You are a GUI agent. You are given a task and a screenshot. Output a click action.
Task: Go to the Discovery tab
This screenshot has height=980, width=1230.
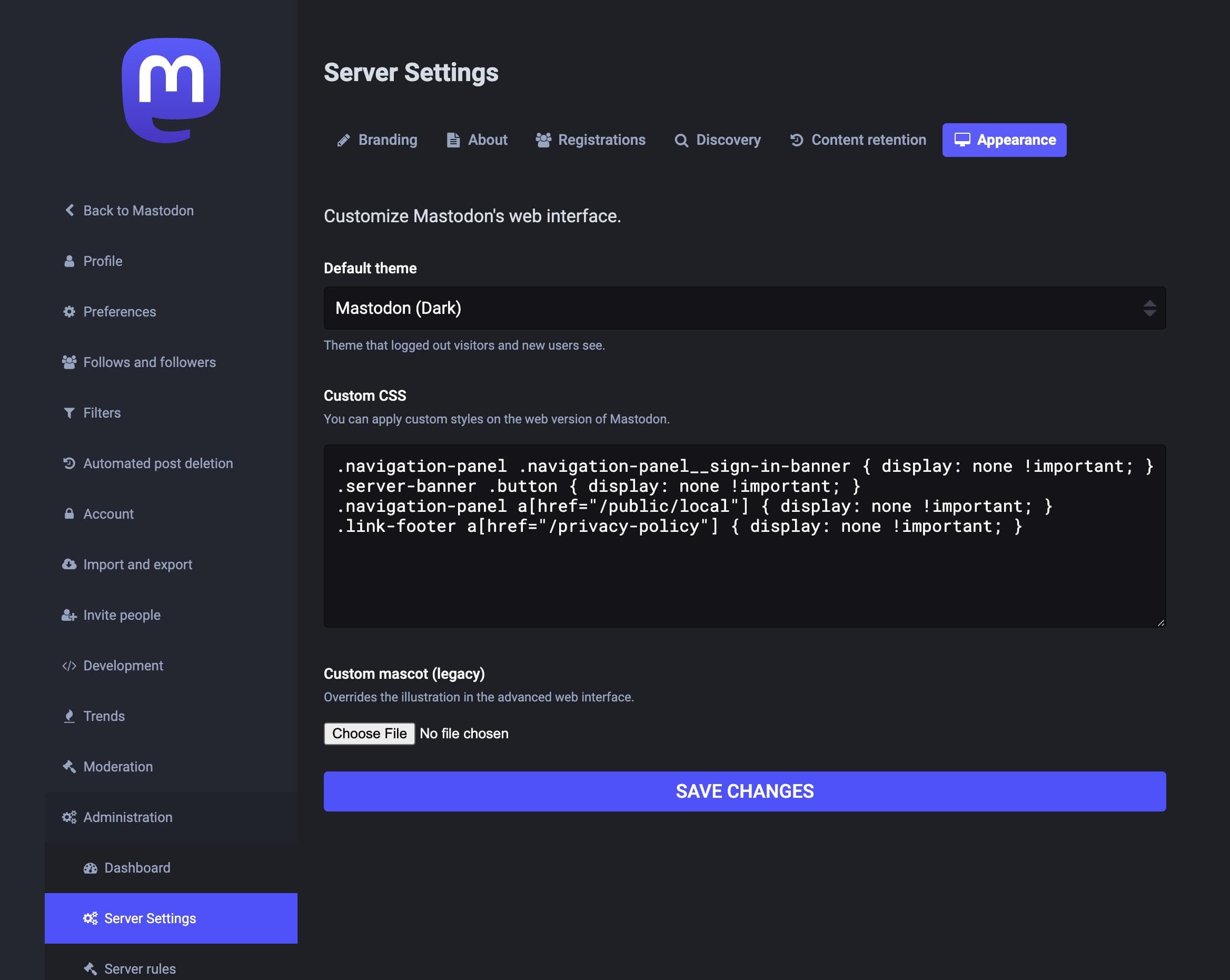pyautogui.click(x=718, y=140)
